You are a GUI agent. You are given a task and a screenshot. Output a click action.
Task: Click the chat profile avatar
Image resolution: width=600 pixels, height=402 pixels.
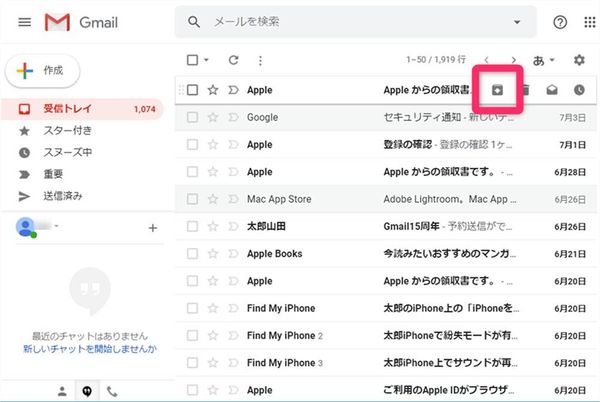(26, 226)
